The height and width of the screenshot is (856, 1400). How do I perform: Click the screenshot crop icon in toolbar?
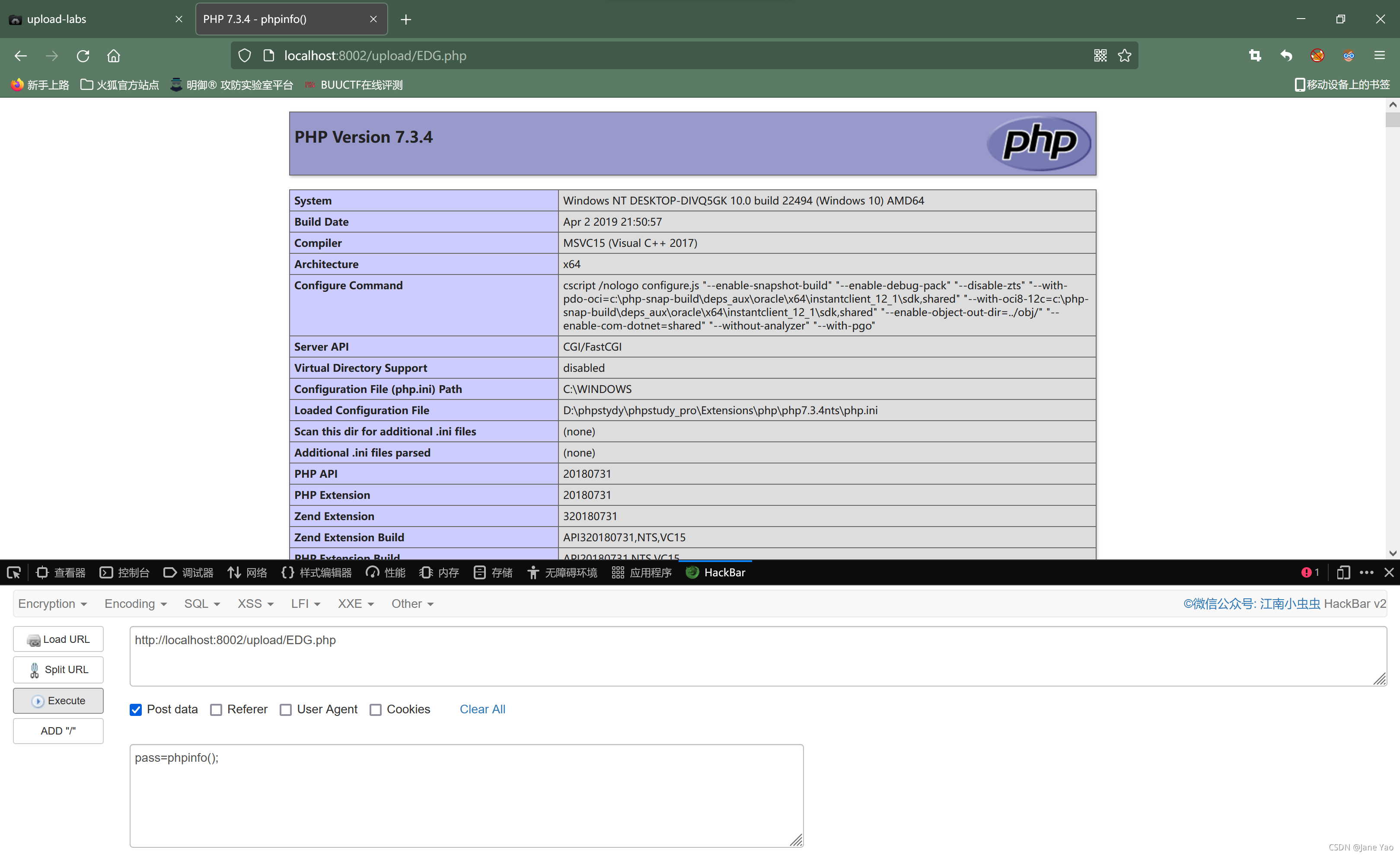(x=1255, y=56)
